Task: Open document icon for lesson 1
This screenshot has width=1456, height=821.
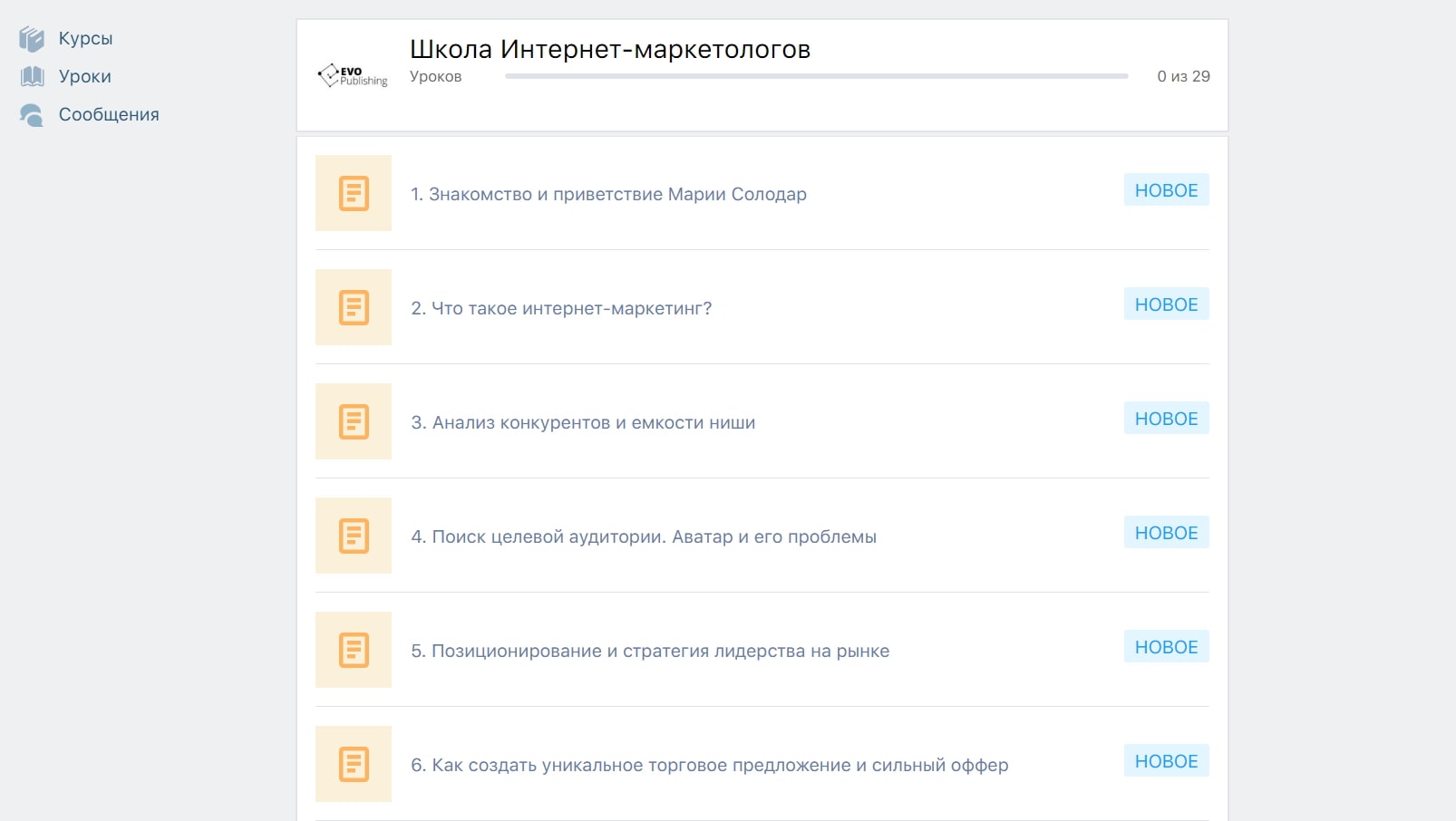Action: 354,193
